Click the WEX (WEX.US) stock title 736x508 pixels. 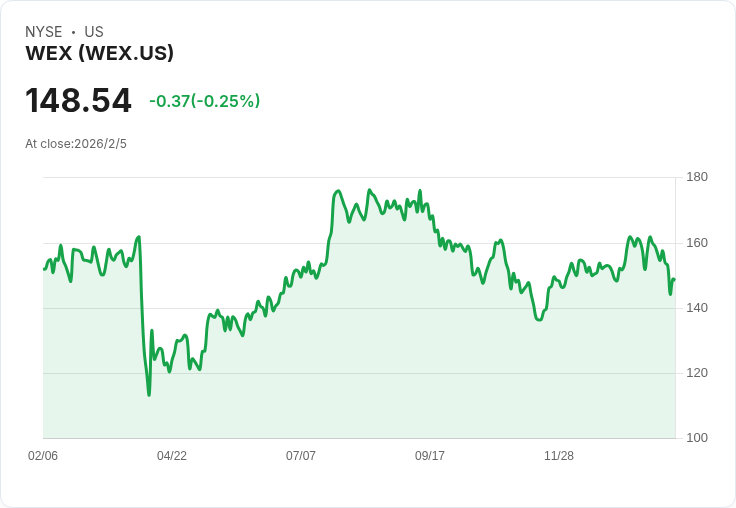click(100, 53)
